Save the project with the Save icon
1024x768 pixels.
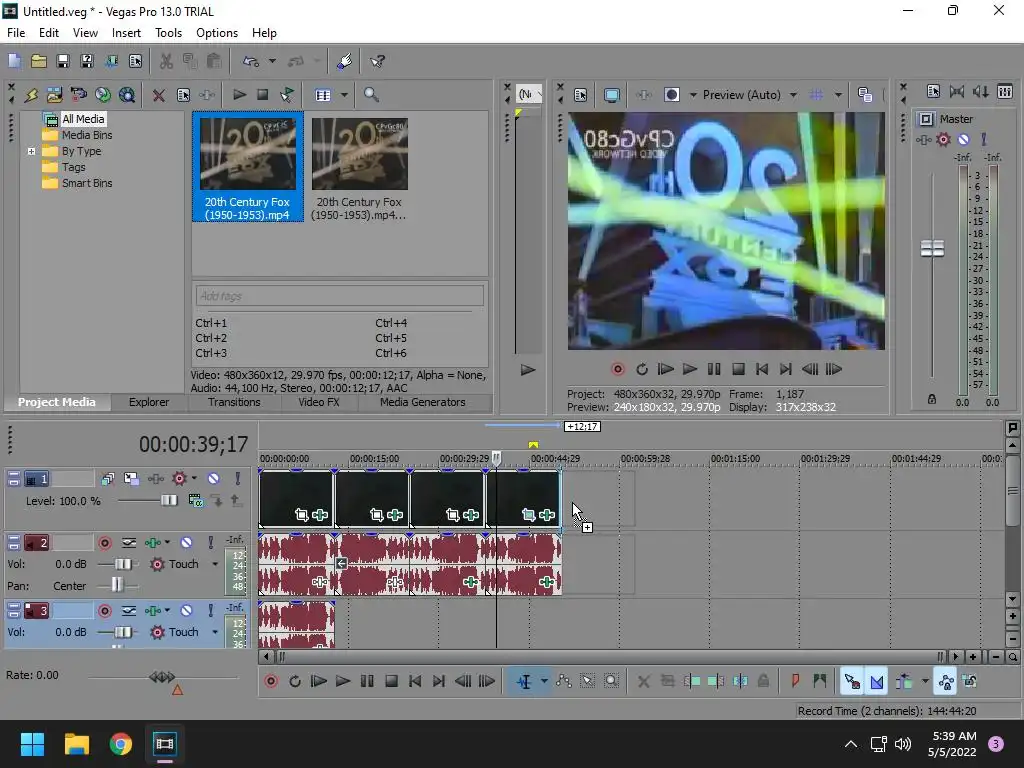[63, 61]
